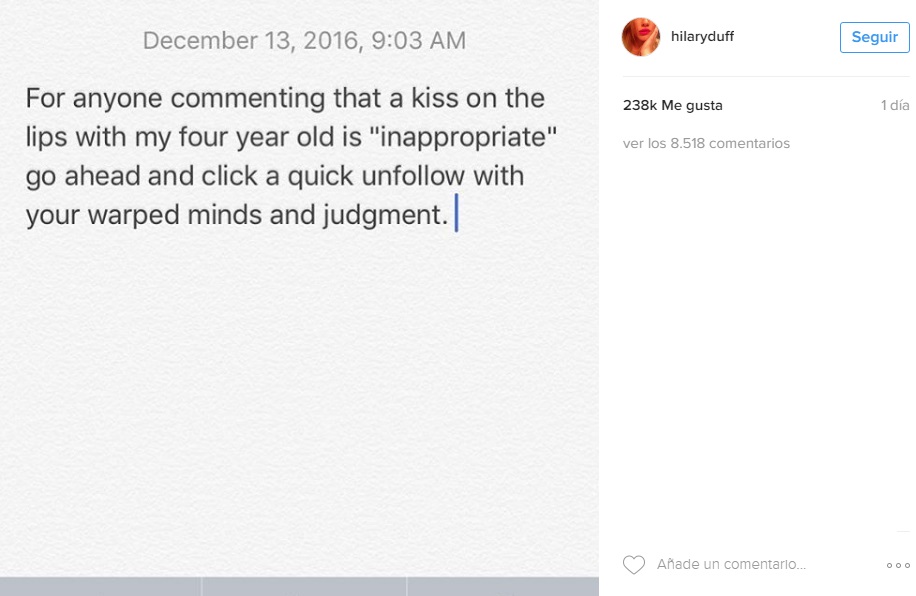Viewport: 916px width, 596px height.
Task: Click the blank paper area of the note image
Action: [x=300, y=400]
